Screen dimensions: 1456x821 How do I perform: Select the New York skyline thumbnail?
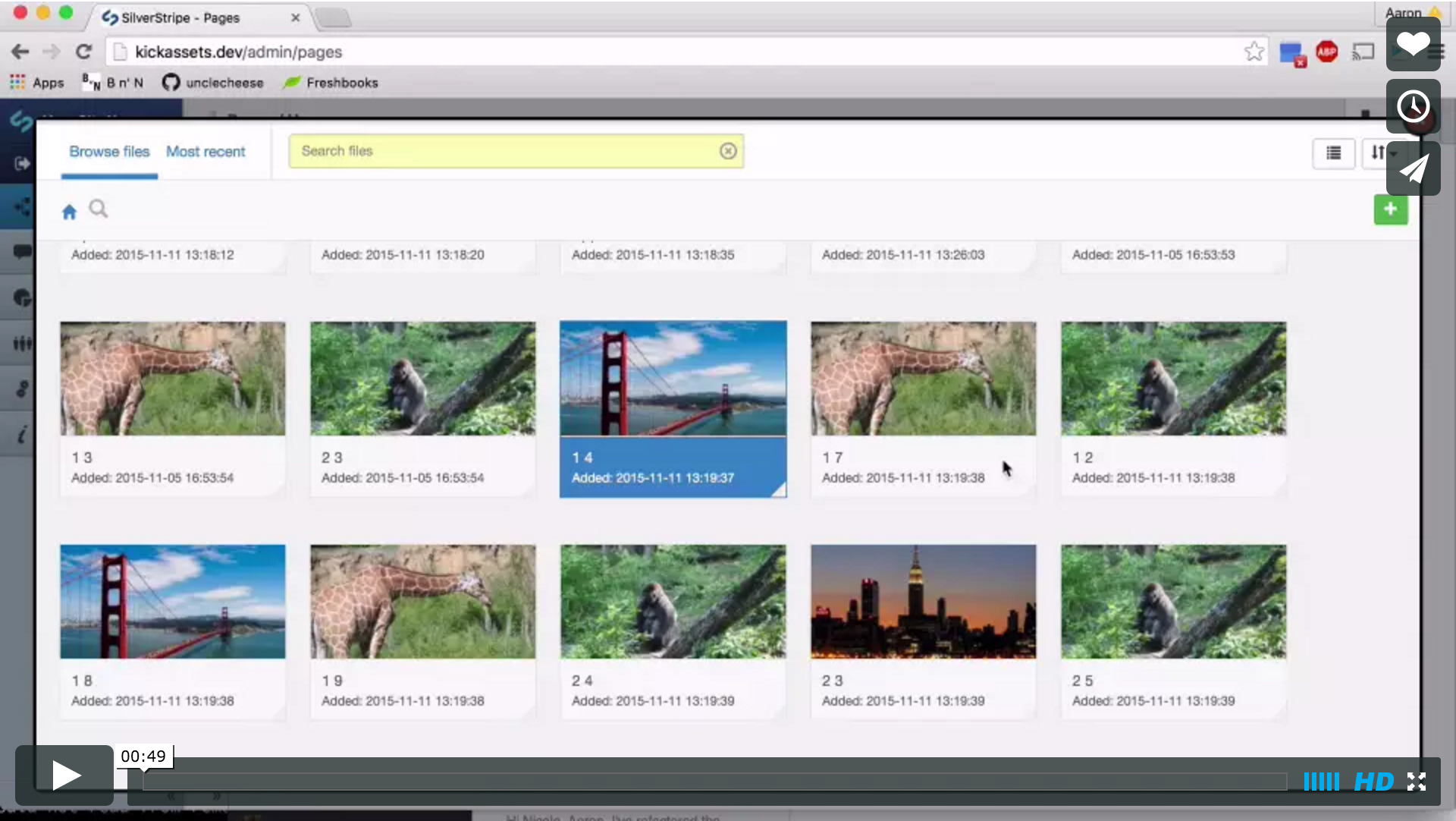tap(923, 602)
